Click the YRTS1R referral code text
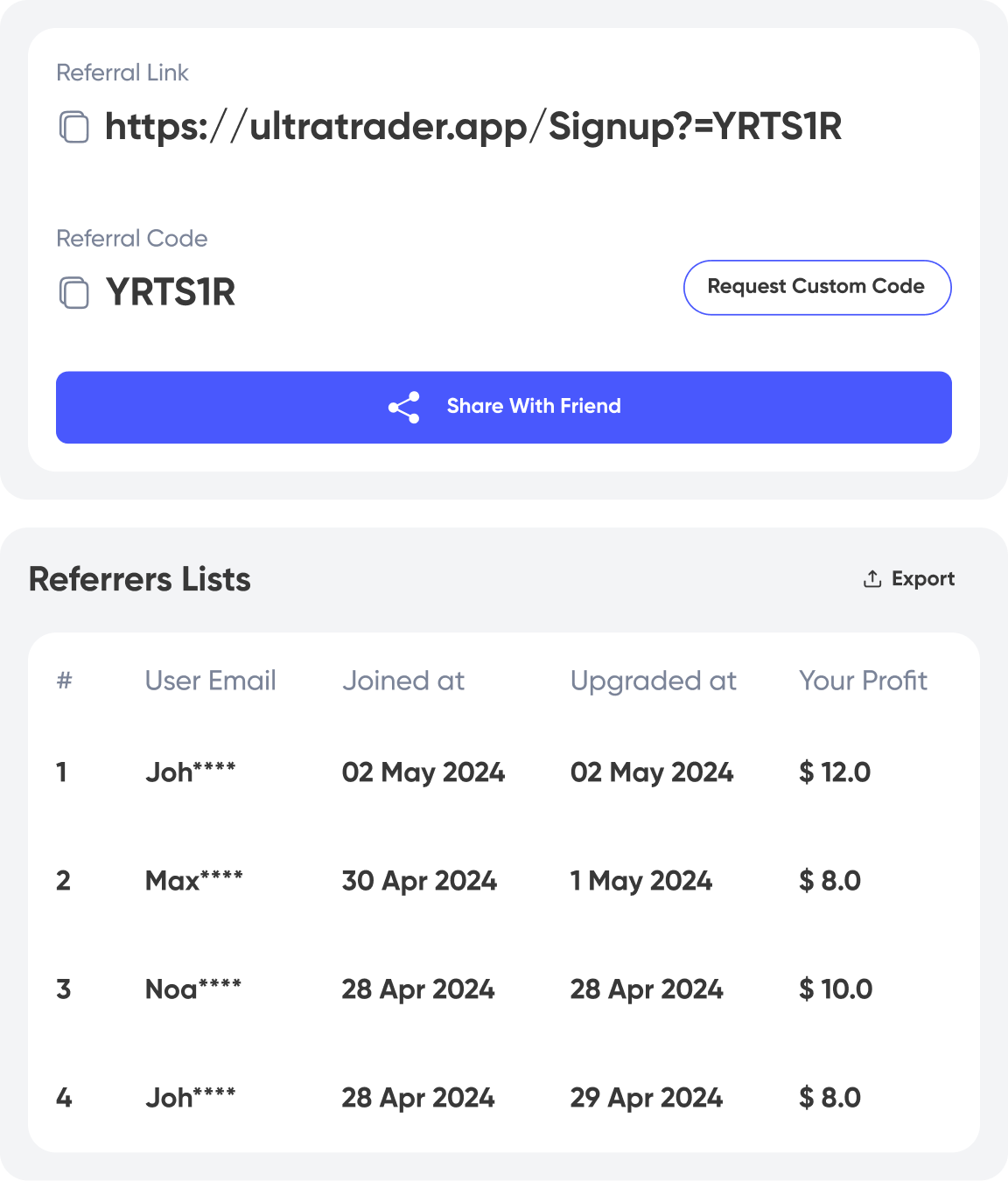1008x1181 pixels. click(x=170, y=292)
